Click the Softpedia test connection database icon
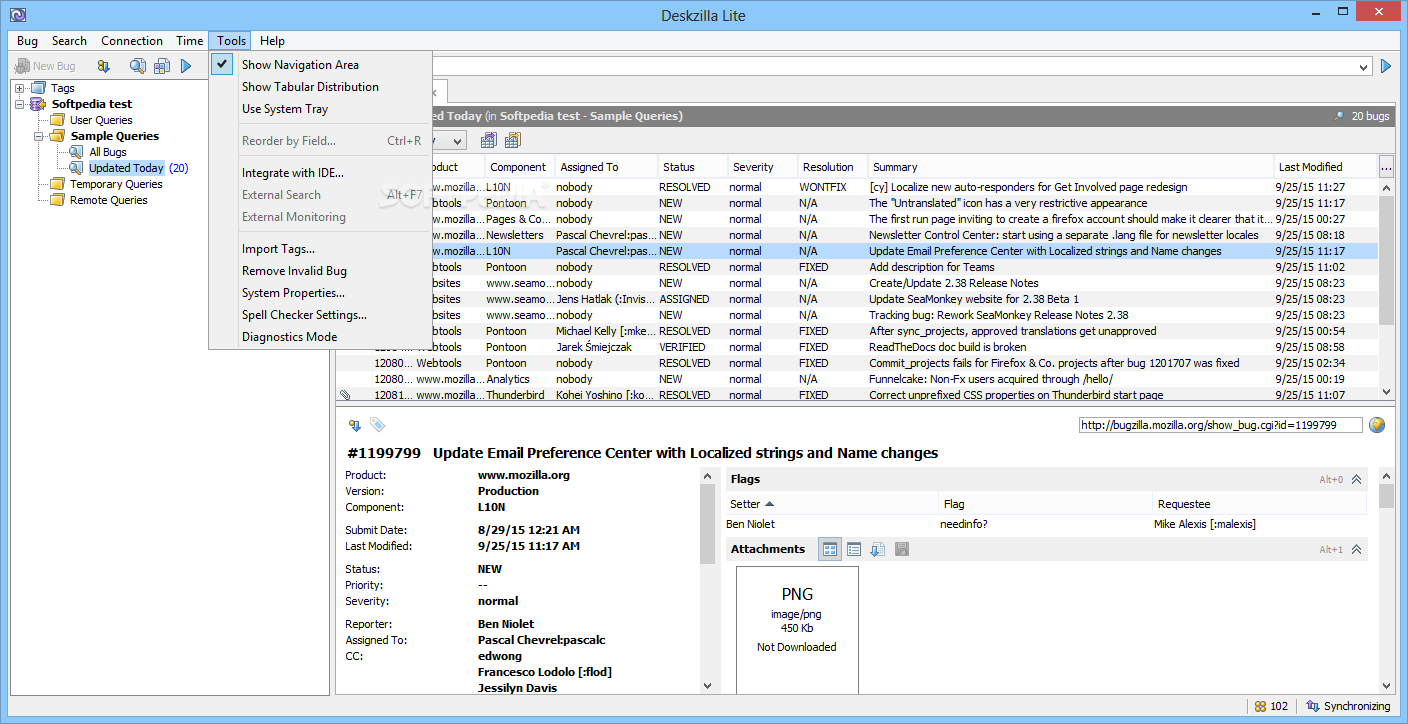The width and height of the screenshot is (1408, 724). (x=38, y=104)
